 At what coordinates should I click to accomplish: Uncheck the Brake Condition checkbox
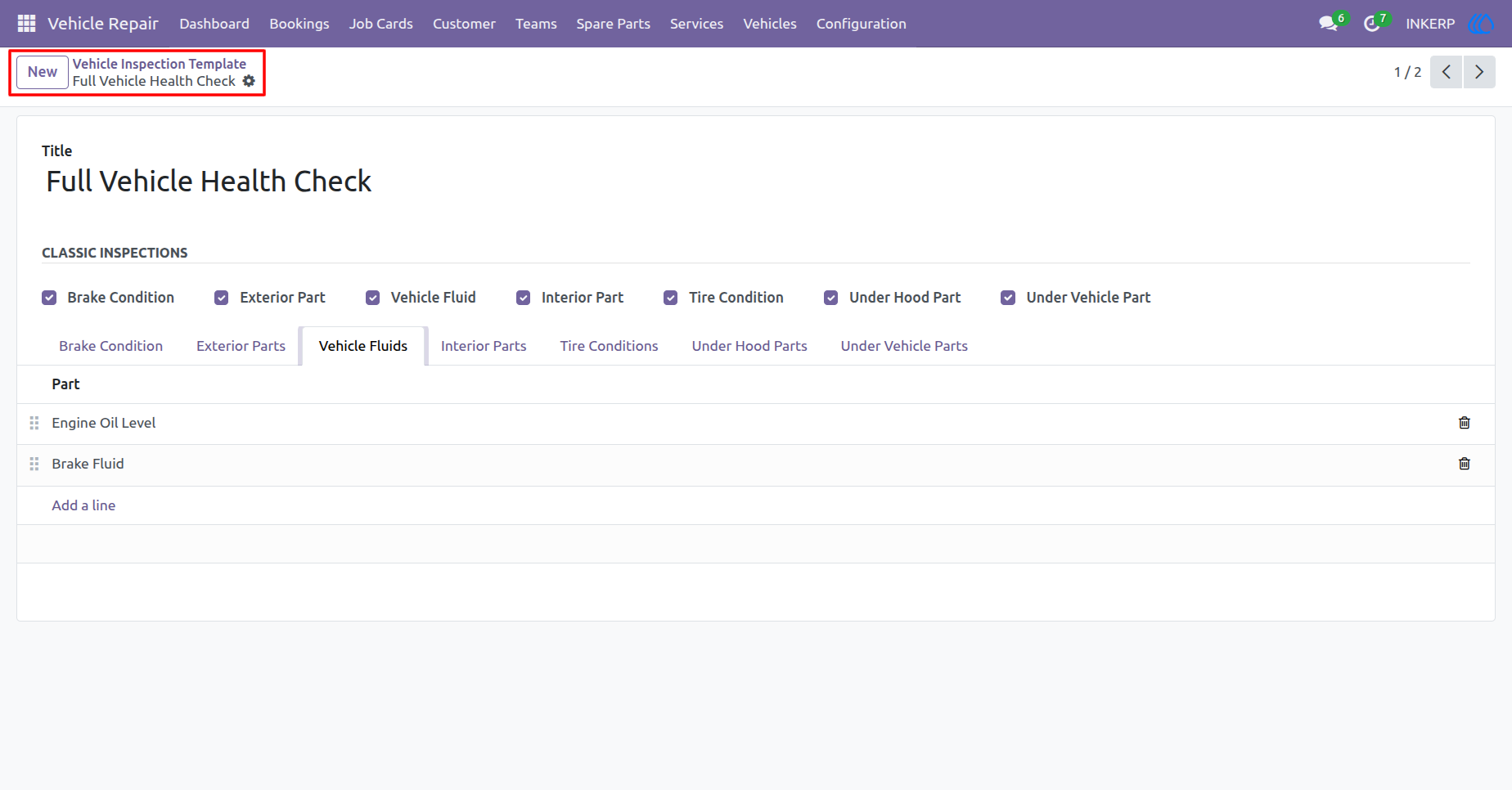click(49, 298)
